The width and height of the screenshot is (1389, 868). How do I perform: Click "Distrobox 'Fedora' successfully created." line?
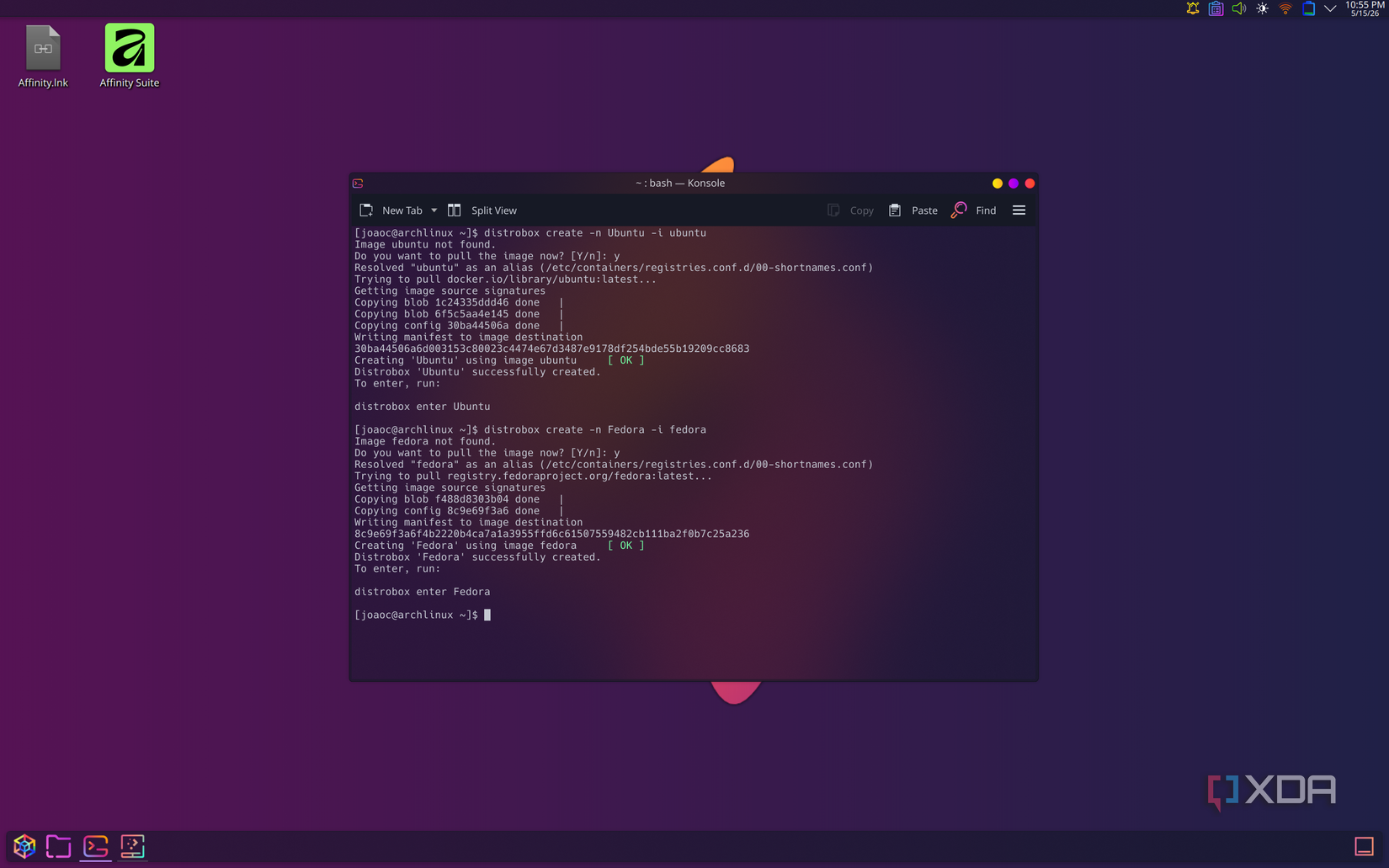click(477, 557)
